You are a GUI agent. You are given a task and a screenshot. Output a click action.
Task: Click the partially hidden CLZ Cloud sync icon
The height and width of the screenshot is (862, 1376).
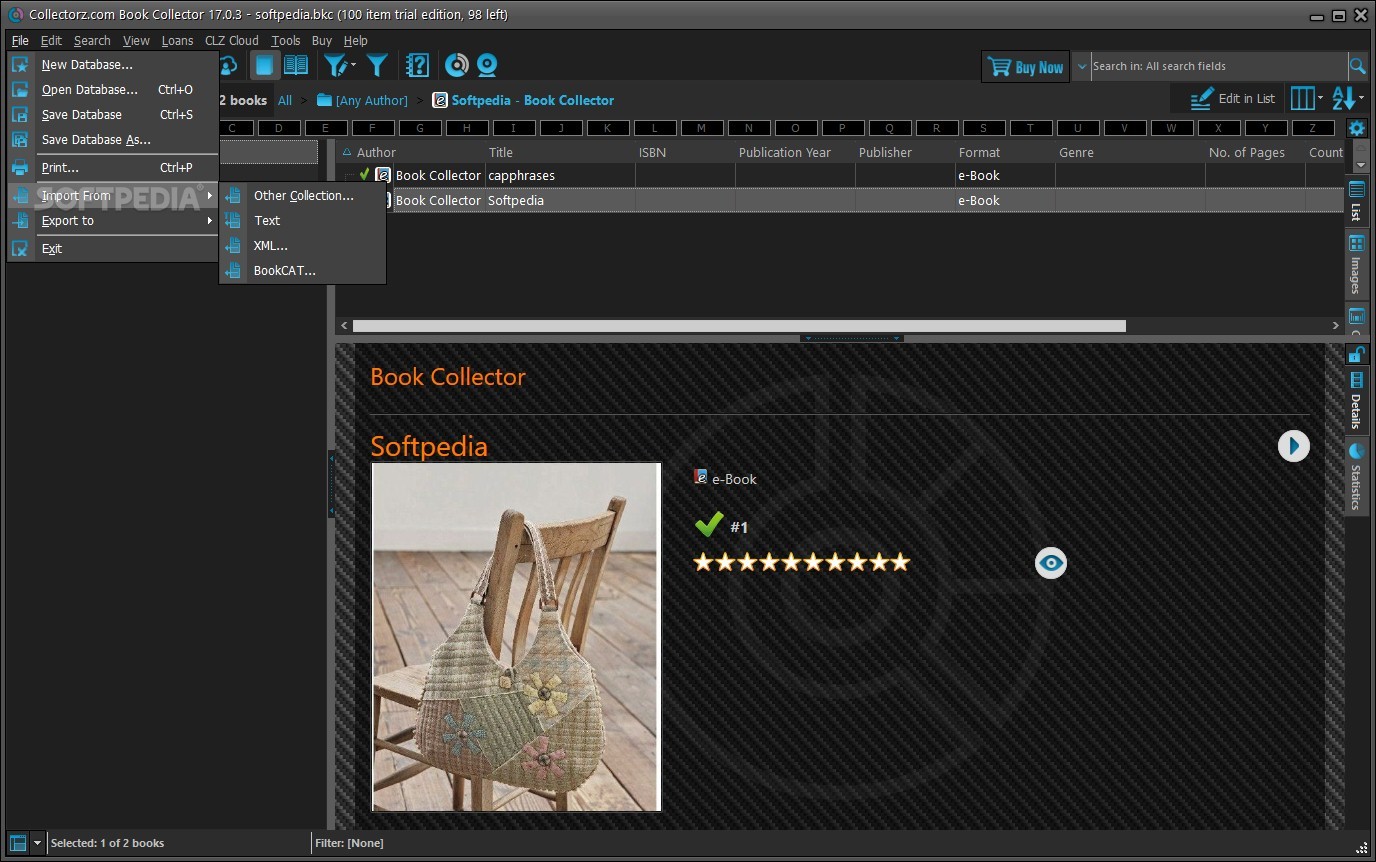(228, 65)
